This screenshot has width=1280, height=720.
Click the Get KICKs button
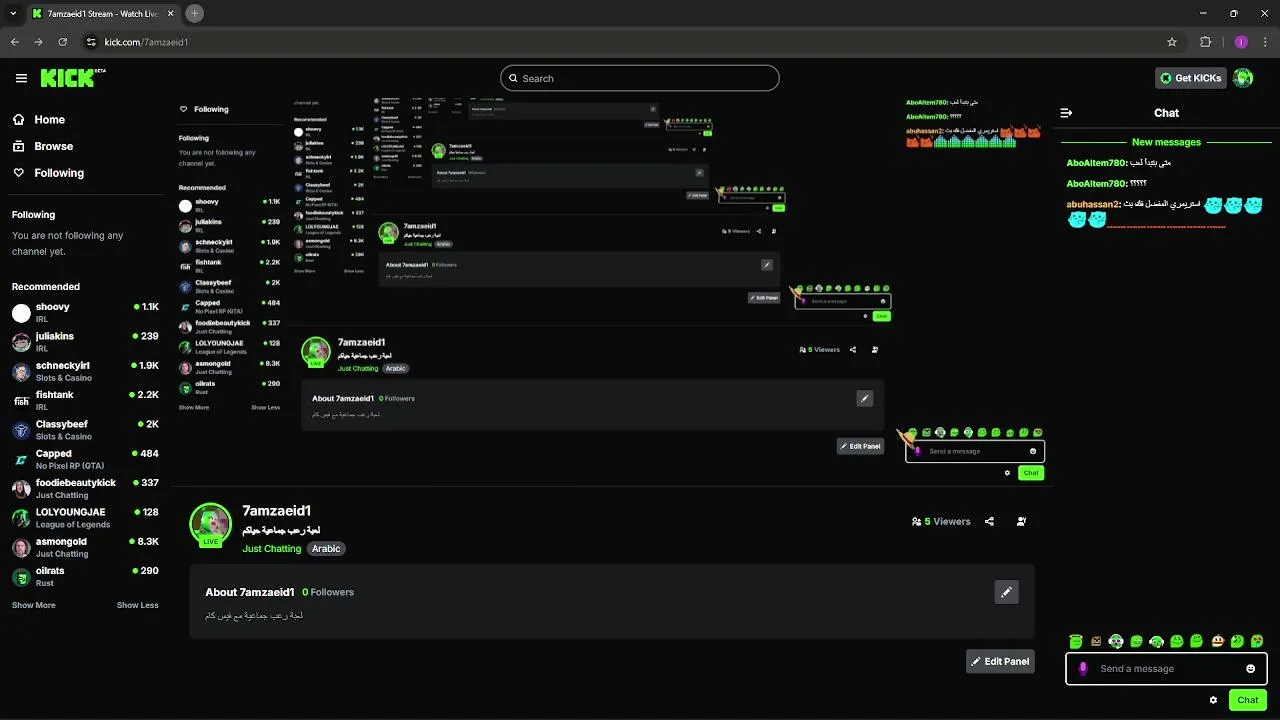pyautogui.click(x=1190, y=78)
